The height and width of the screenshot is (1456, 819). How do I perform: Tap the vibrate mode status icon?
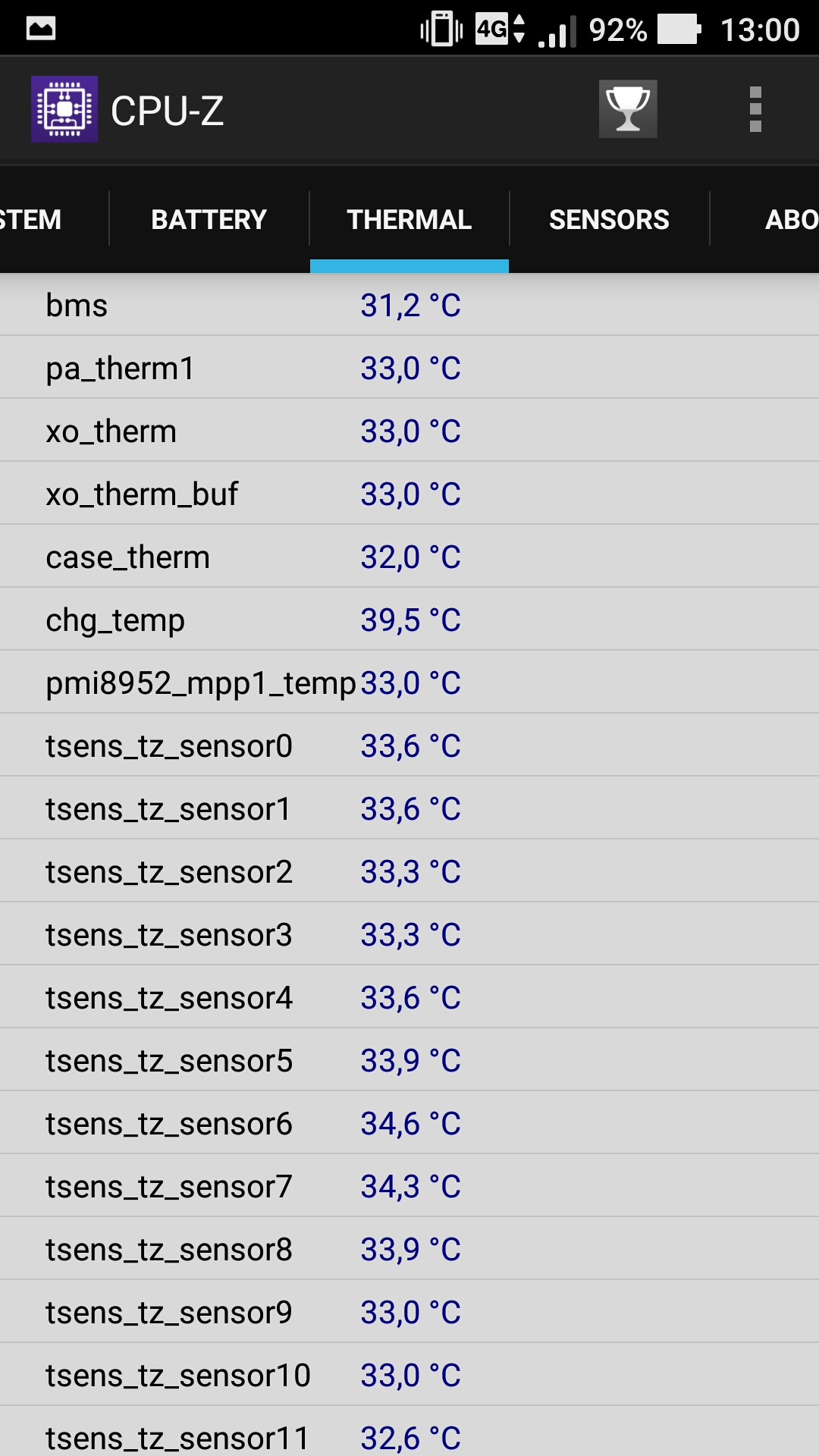tap(441, 29)
